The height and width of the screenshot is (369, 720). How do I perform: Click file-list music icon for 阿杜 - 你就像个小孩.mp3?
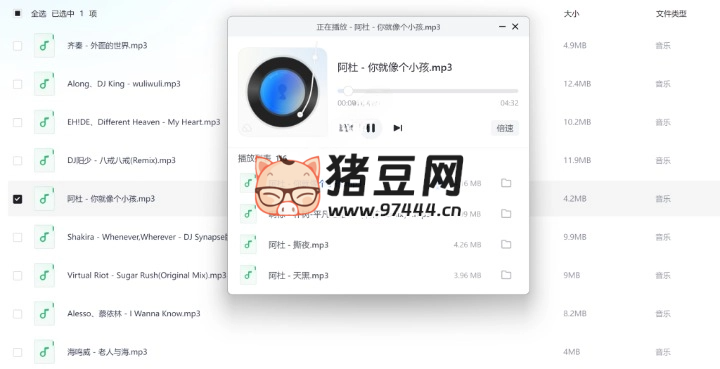[45, 199]
